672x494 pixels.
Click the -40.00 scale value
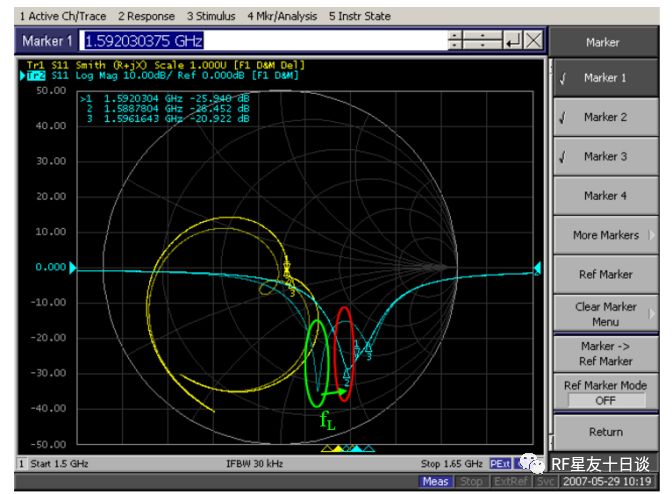point(48,408)
